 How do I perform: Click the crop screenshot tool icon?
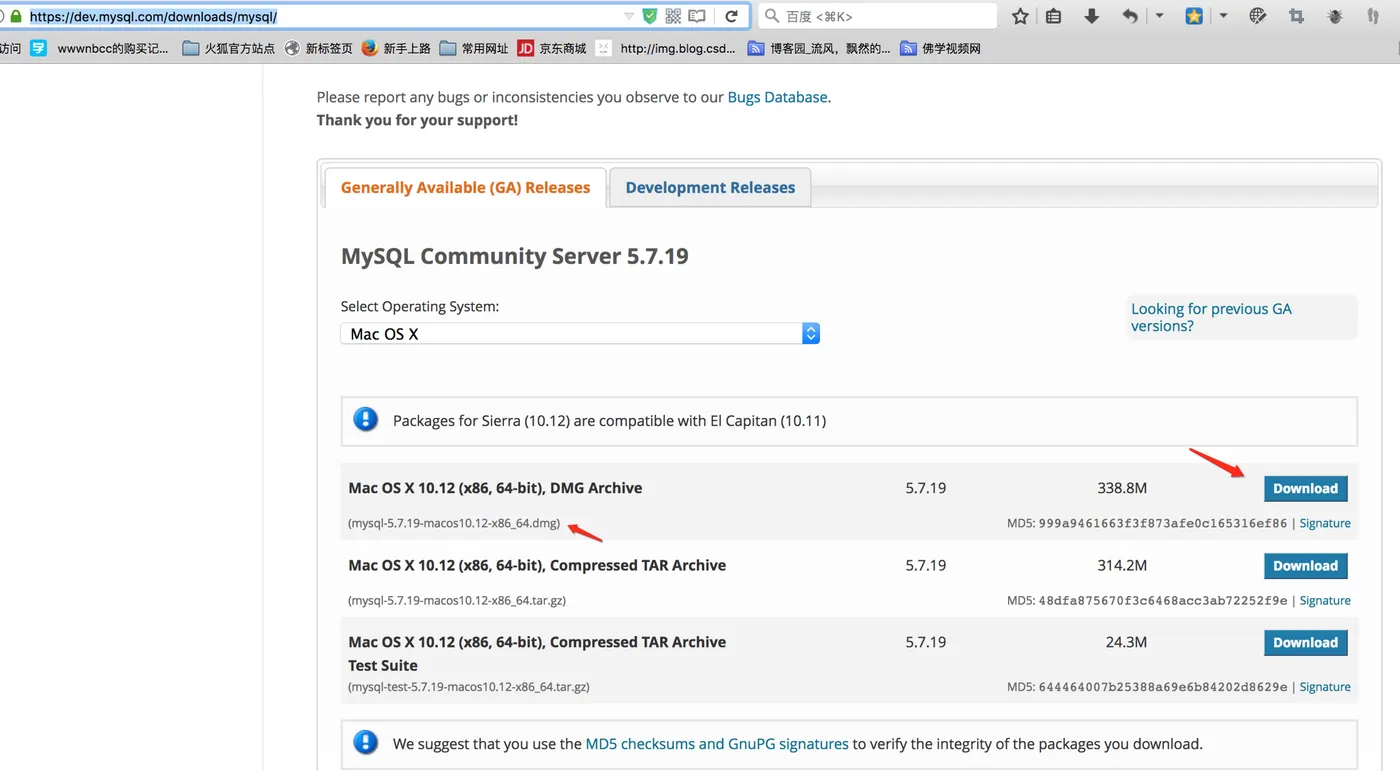(x=1296, y=16)
